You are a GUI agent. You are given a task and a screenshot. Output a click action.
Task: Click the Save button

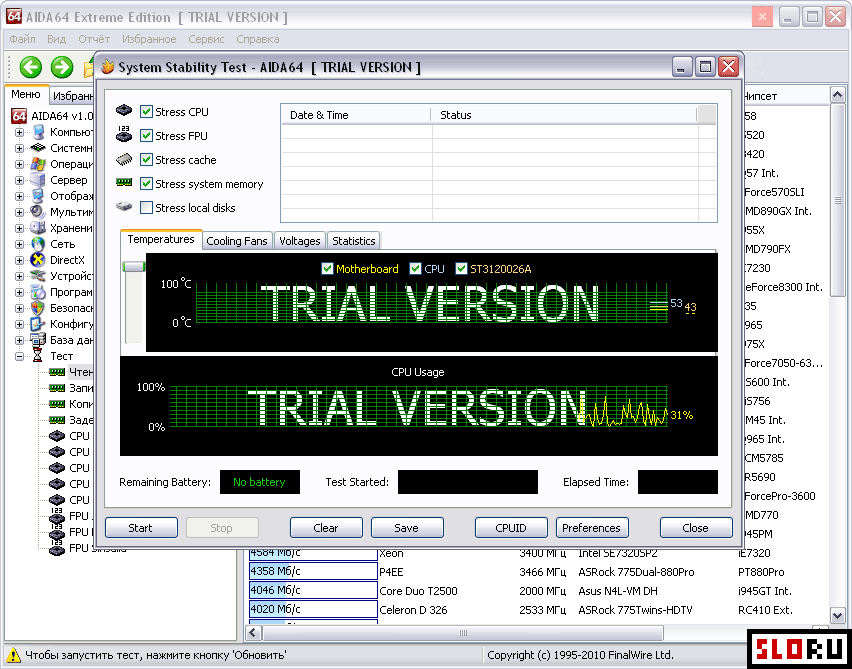point(407,528)
